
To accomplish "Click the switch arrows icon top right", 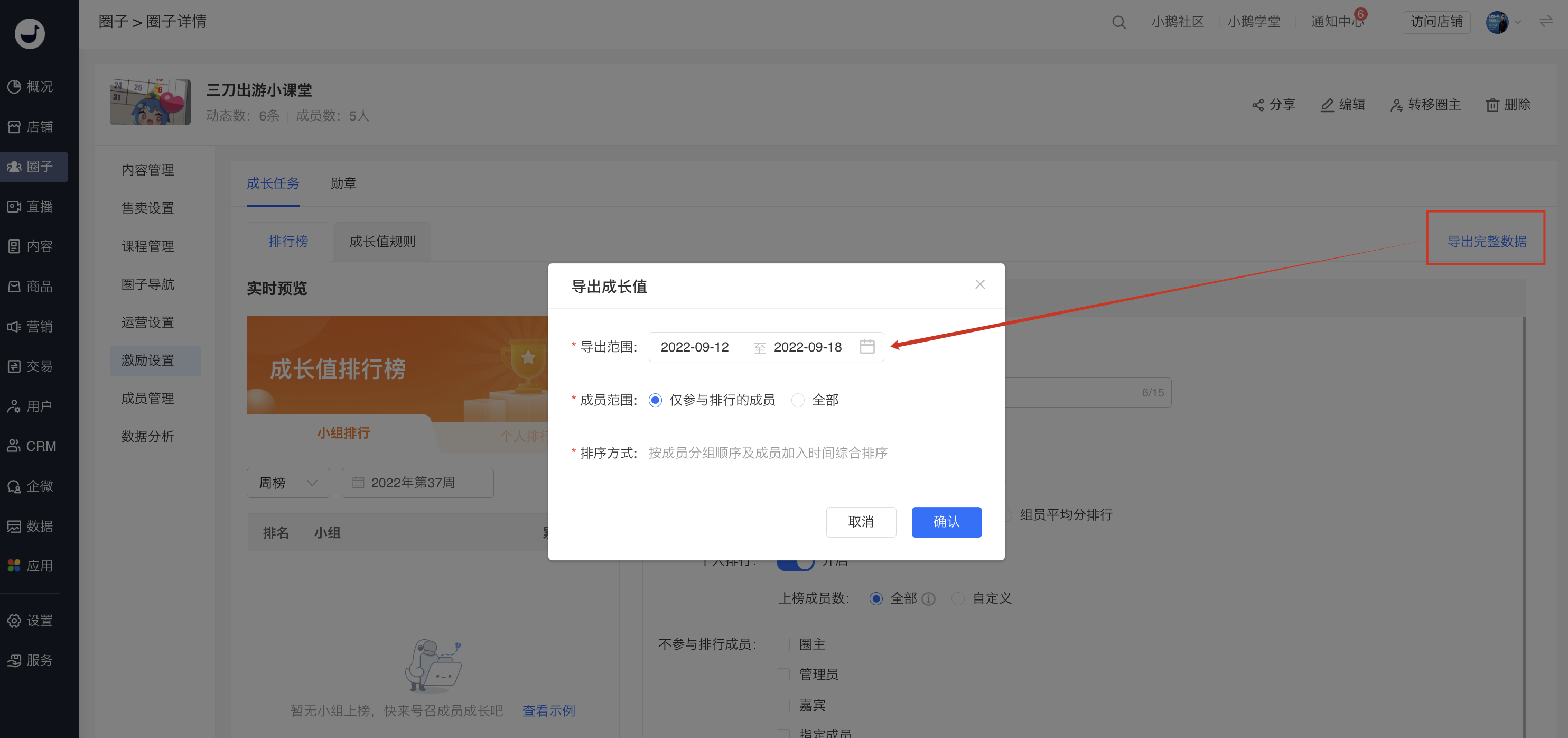I will (x=1545, y=22).
